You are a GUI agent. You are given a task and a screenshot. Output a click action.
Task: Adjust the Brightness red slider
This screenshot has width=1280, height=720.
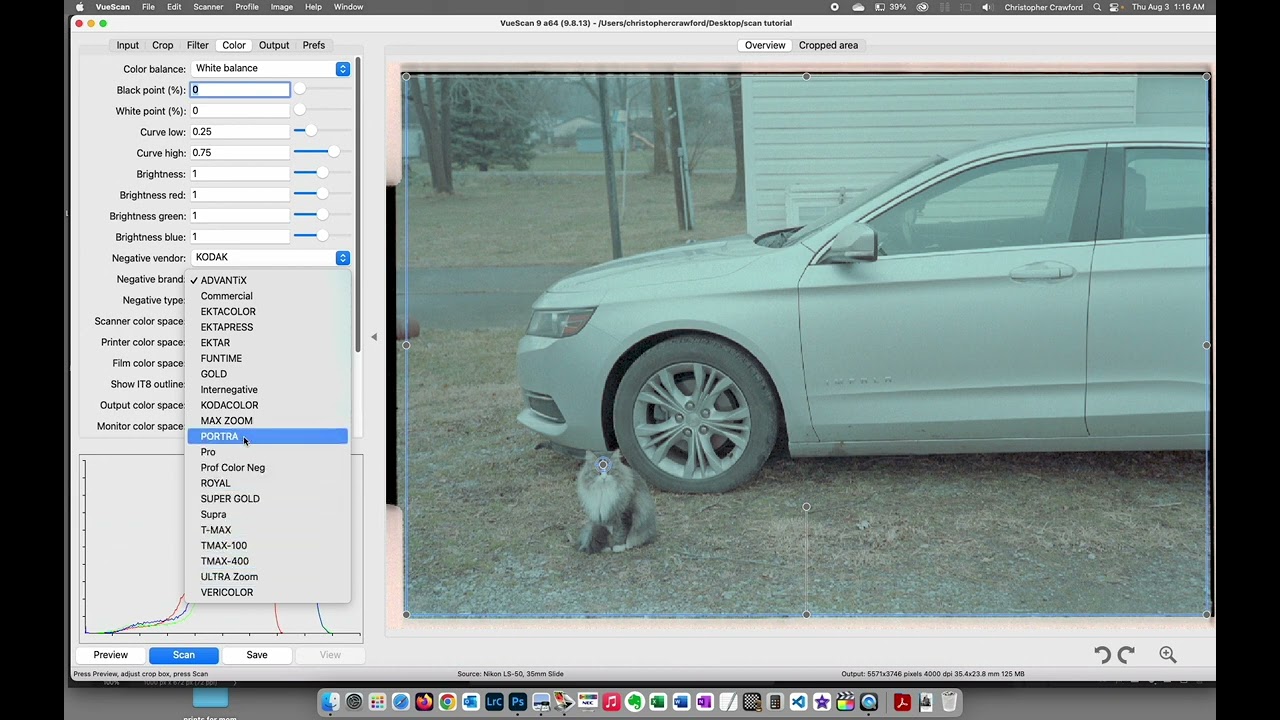322,195
